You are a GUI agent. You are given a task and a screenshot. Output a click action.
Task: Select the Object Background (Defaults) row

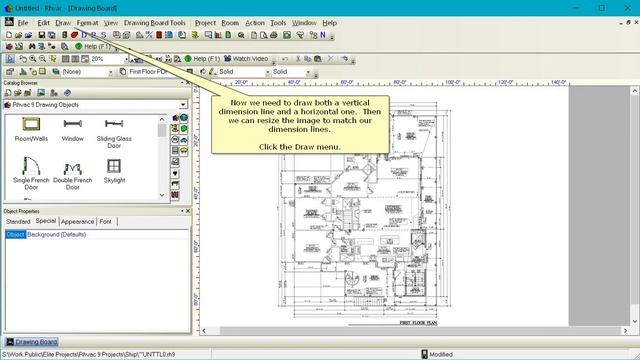[x=96, y=235]
